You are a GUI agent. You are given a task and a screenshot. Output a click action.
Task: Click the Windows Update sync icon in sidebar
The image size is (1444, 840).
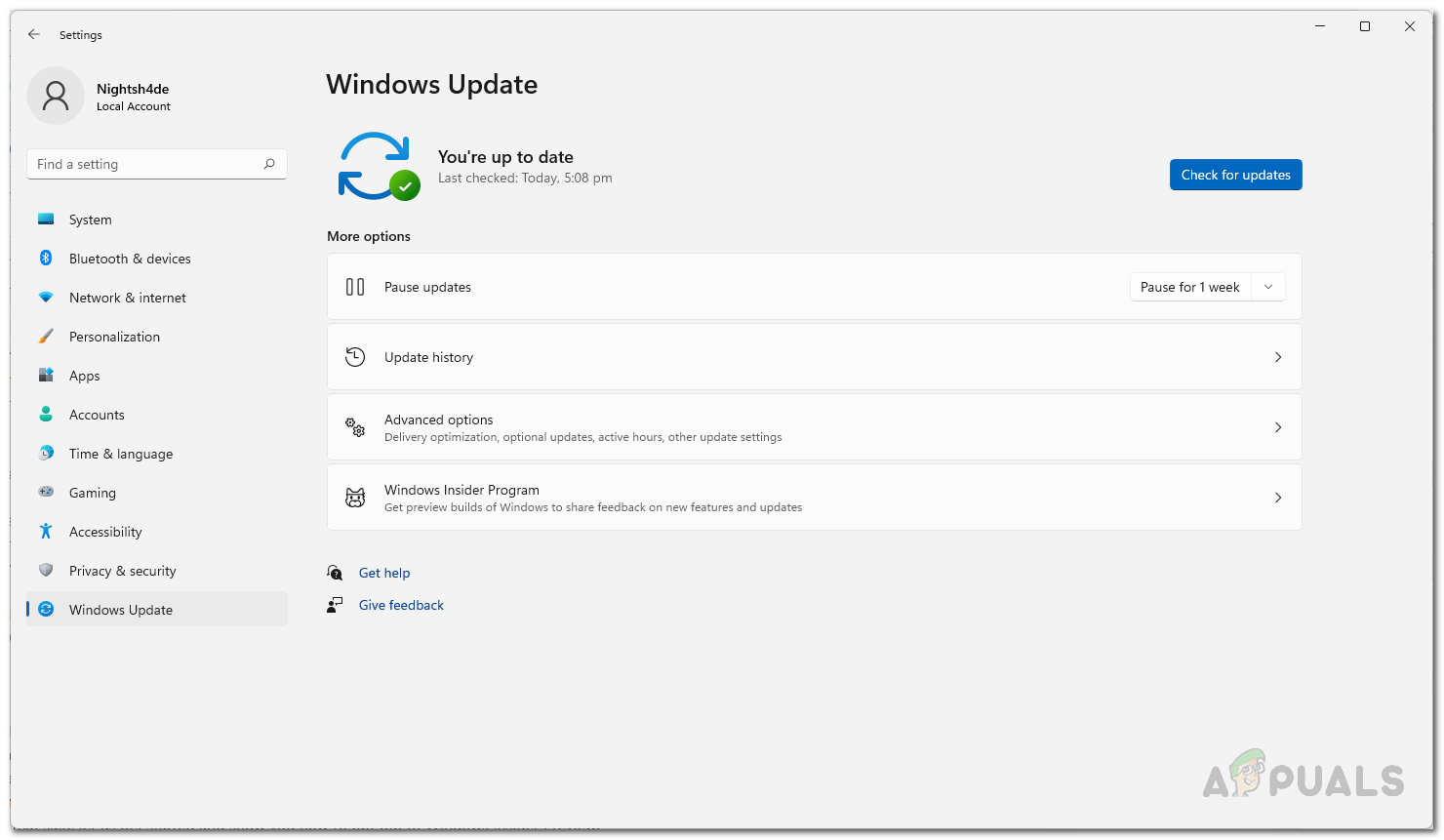(x=46, y=610)
